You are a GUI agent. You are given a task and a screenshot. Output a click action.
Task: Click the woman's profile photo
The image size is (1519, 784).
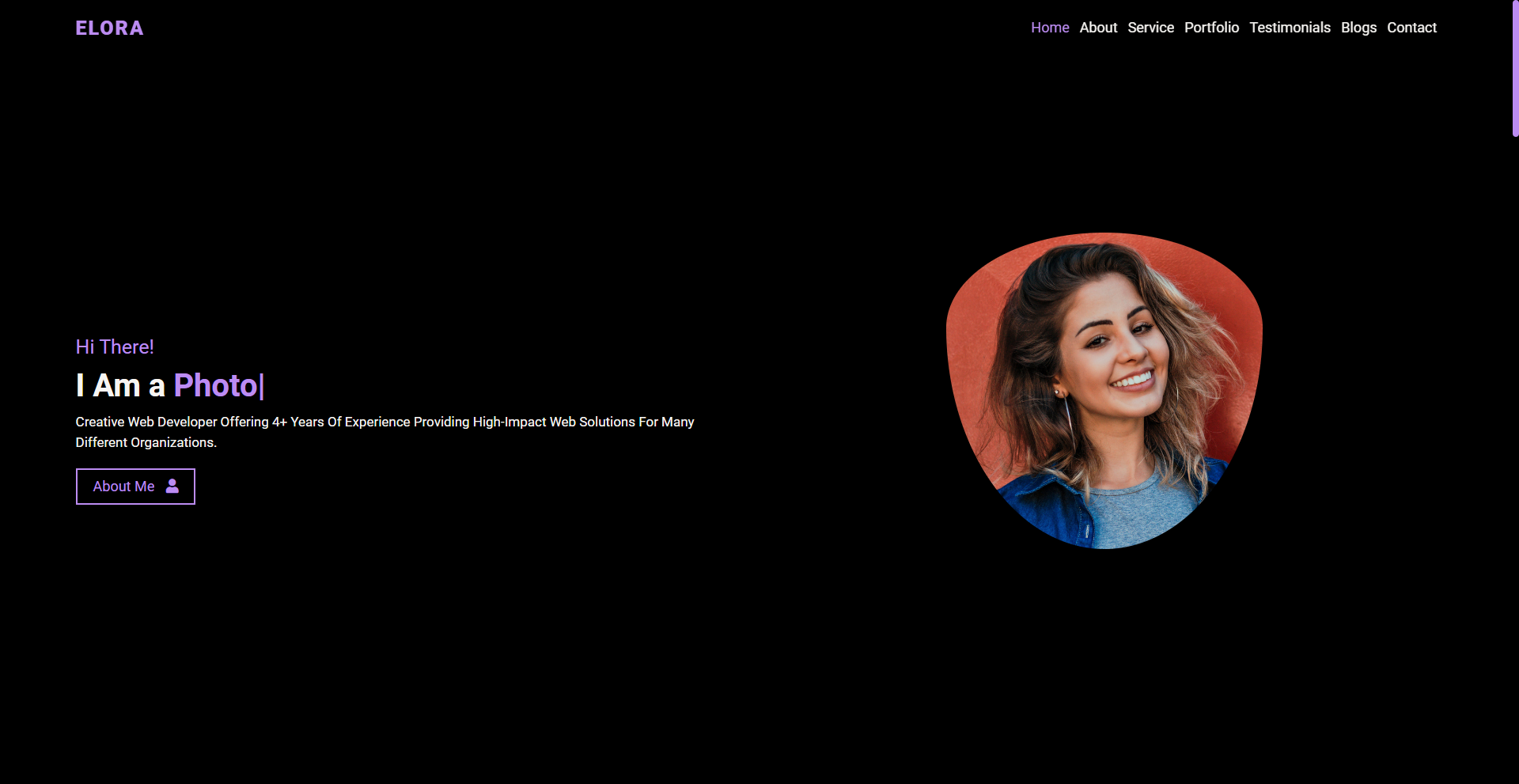[1104, 390]
